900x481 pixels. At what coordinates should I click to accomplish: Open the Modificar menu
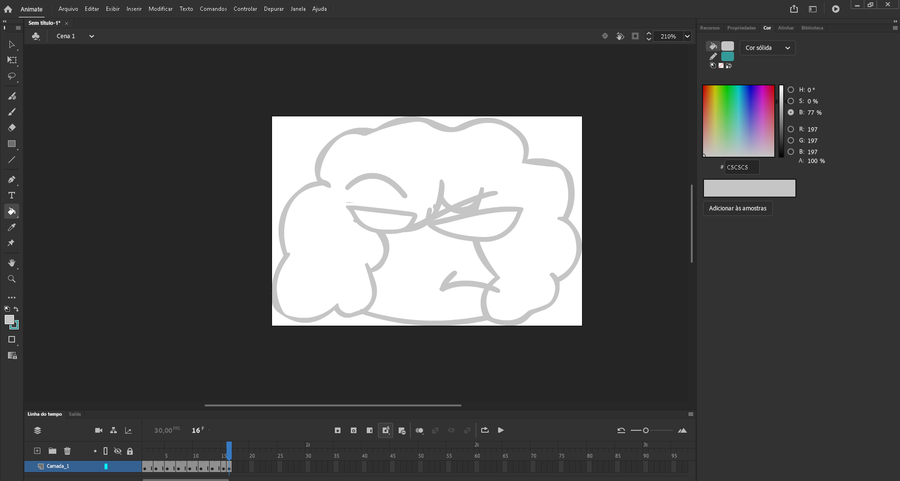160,9
